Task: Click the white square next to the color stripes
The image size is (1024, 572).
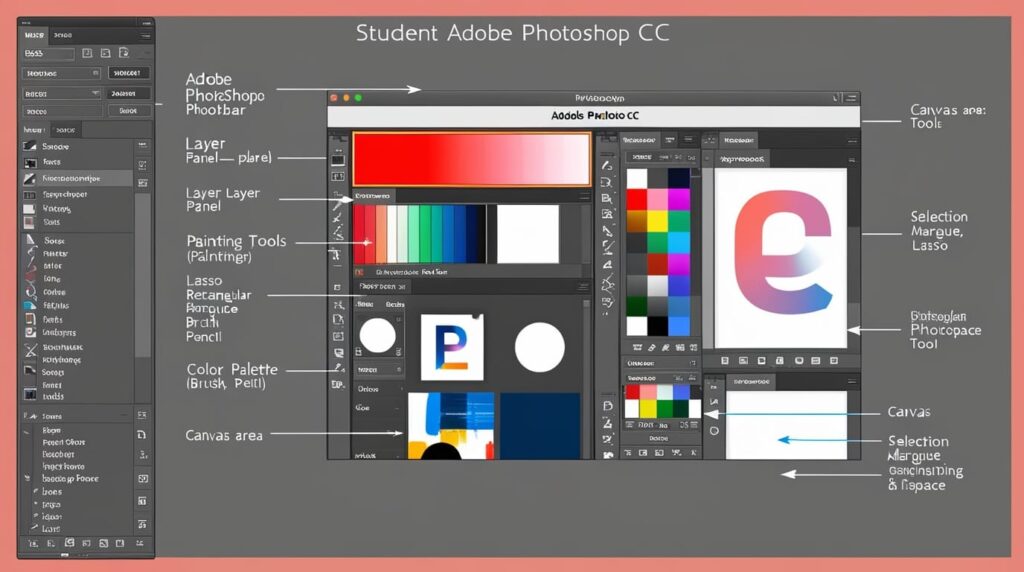Action: click(x=528, y=234)
